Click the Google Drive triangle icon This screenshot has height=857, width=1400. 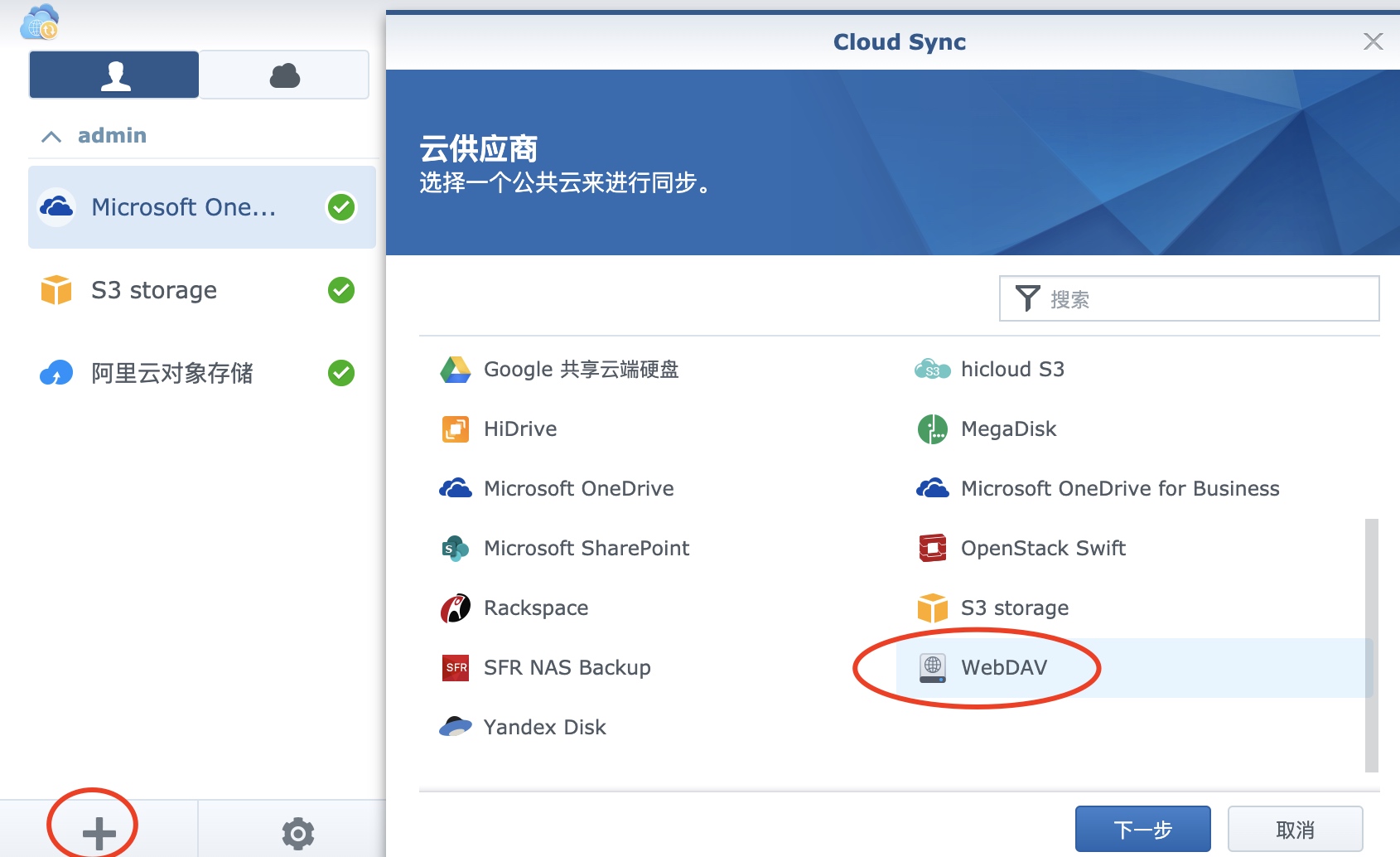point(456,370)
